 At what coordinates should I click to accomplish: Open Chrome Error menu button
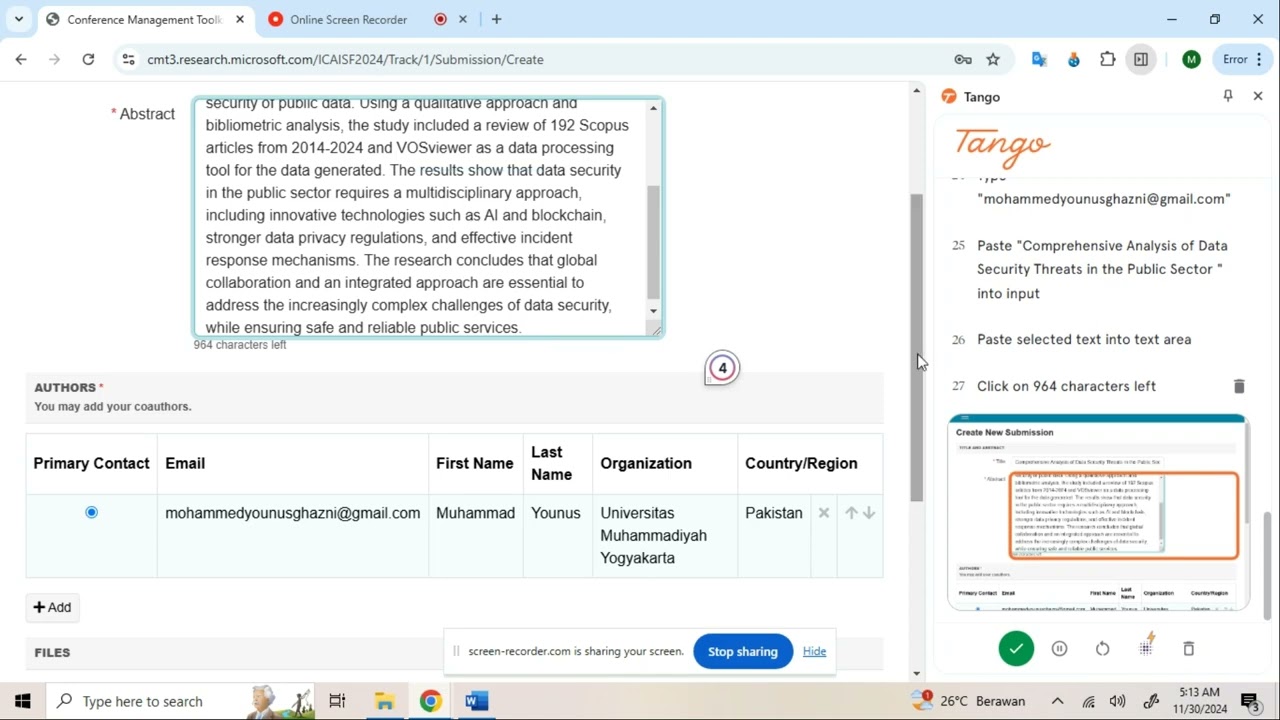[x=1245, y=59]
